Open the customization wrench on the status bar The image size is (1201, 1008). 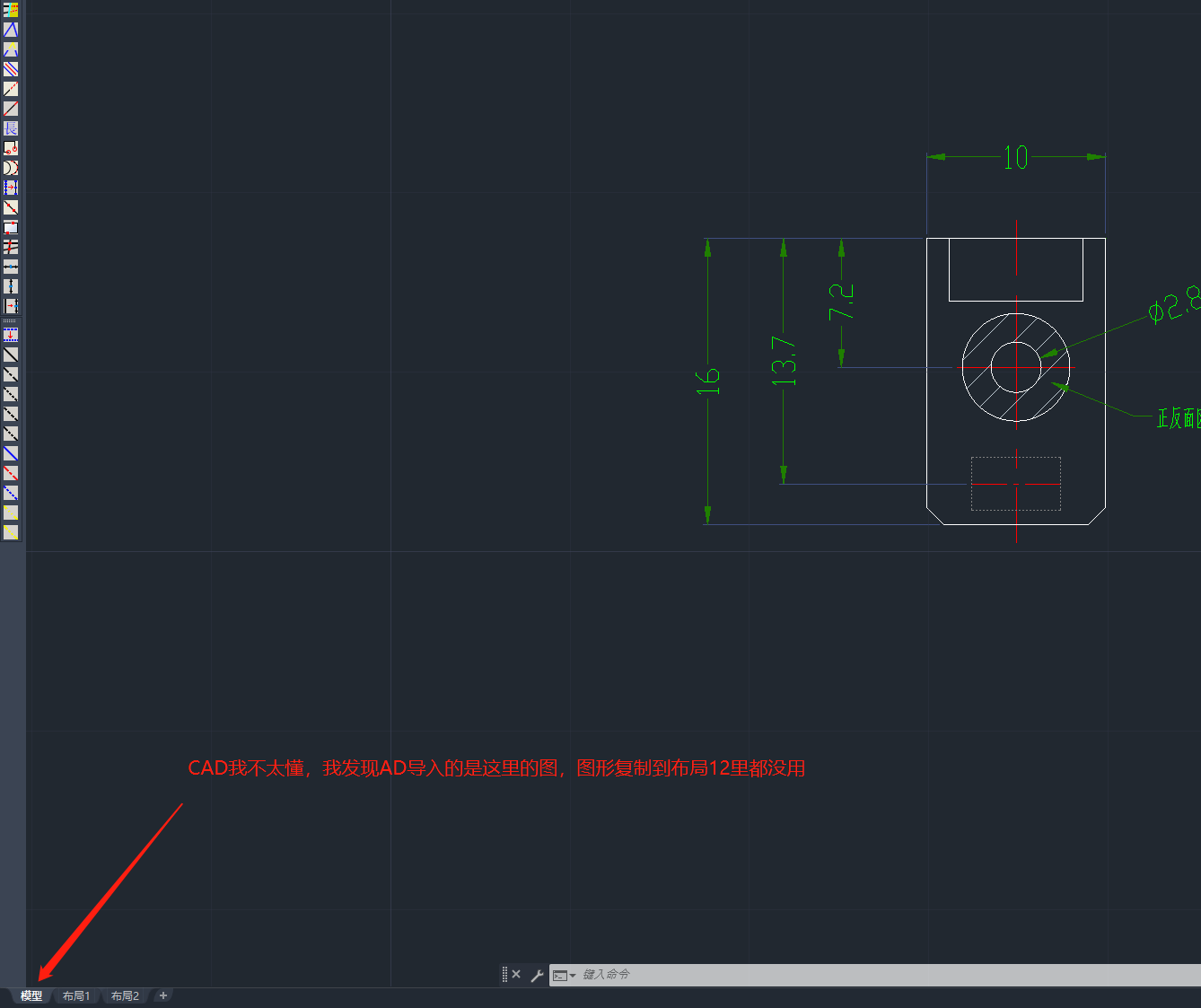tap(537, 974)
